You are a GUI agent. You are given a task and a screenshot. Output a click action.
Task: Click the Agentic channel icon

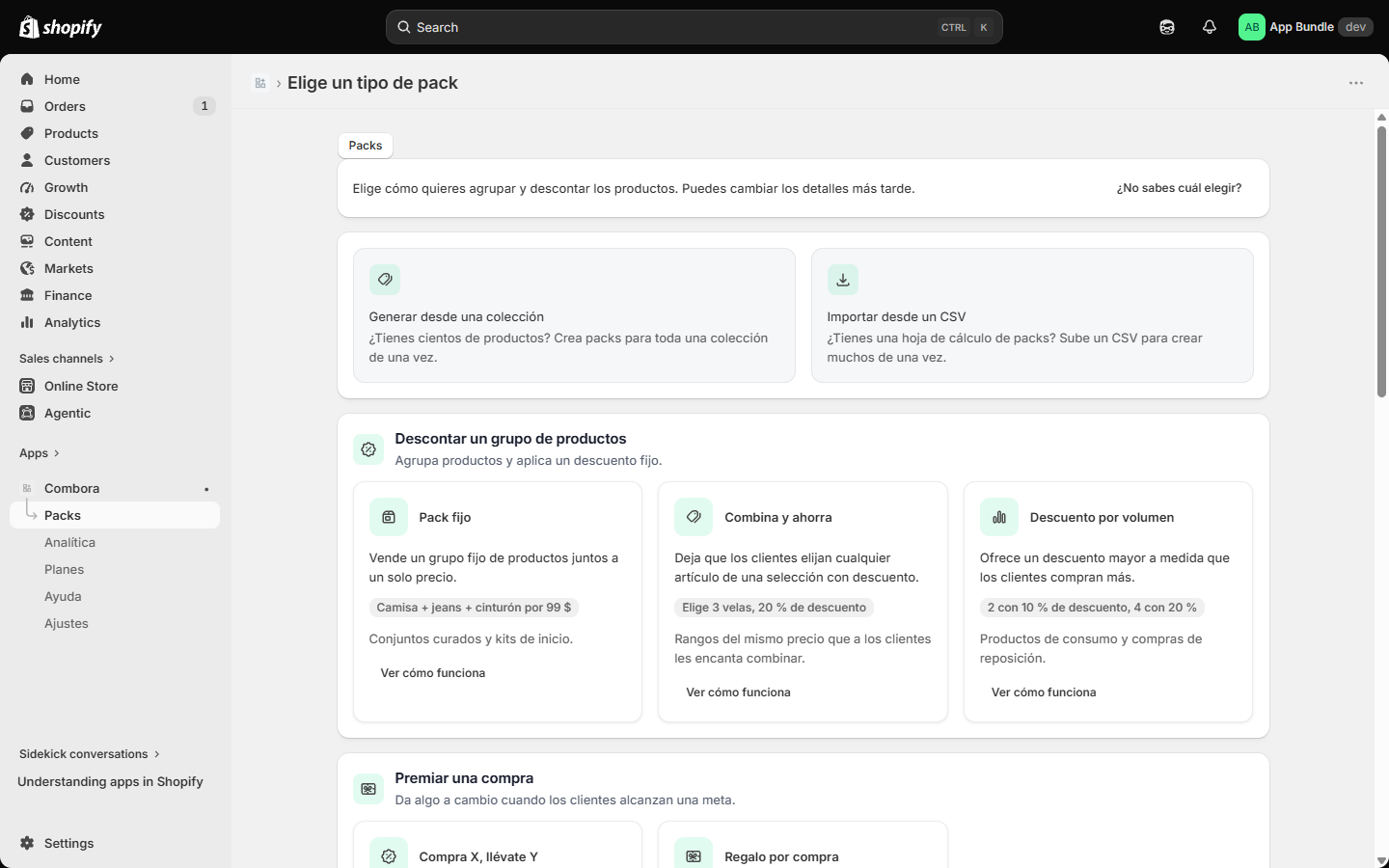27,413
